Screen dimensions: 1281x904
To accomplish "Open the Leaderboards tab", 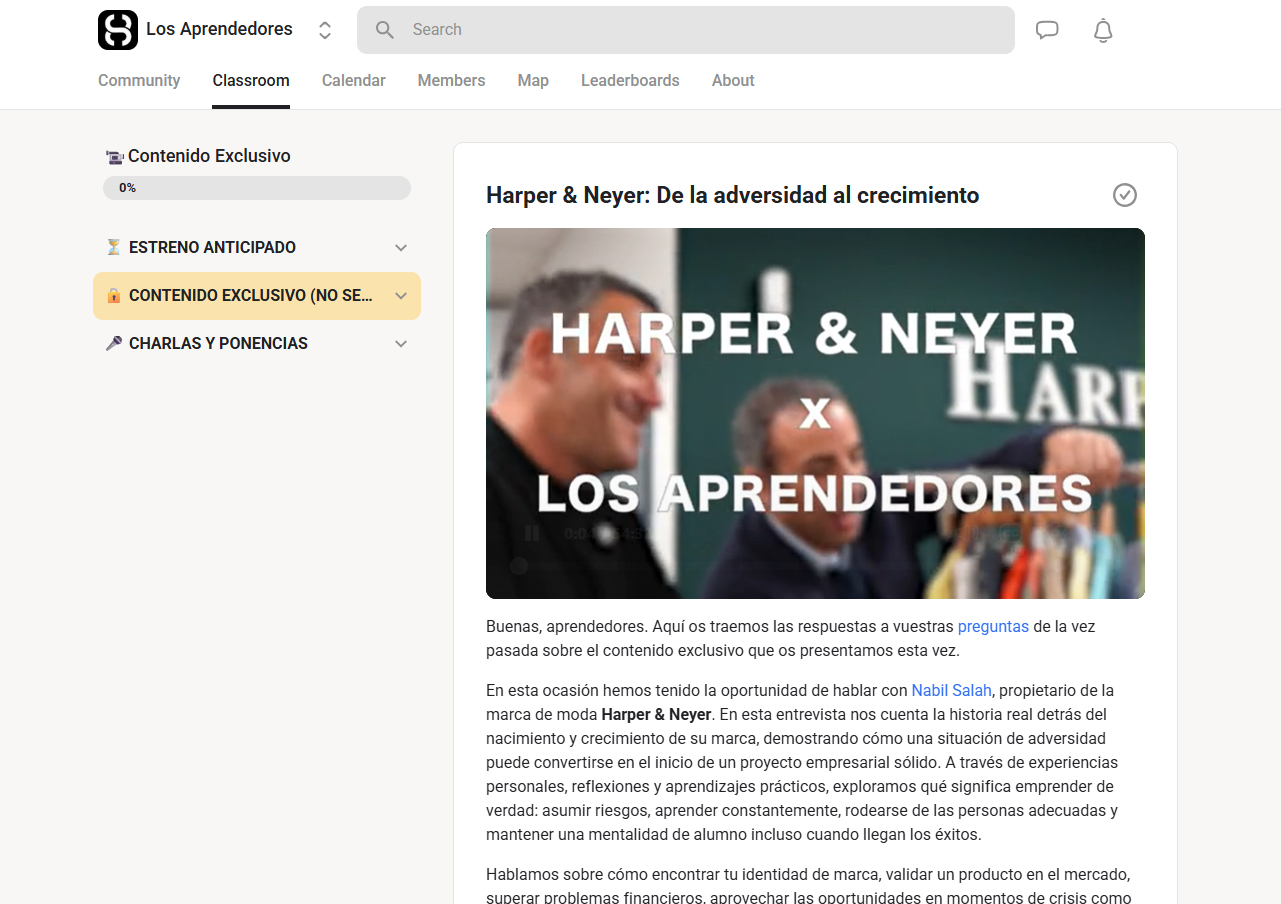I will 630,80.
